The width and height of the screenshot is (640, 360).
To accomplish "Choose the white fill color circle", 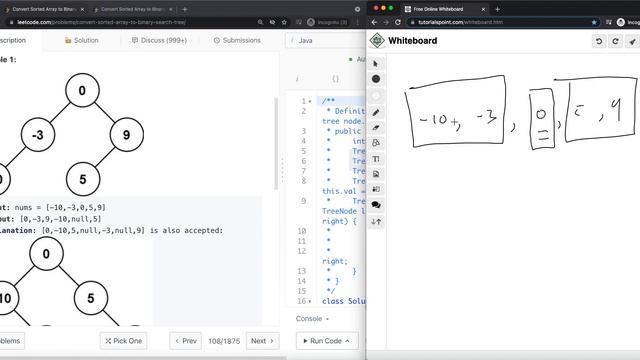I will [x=376, y=96].
